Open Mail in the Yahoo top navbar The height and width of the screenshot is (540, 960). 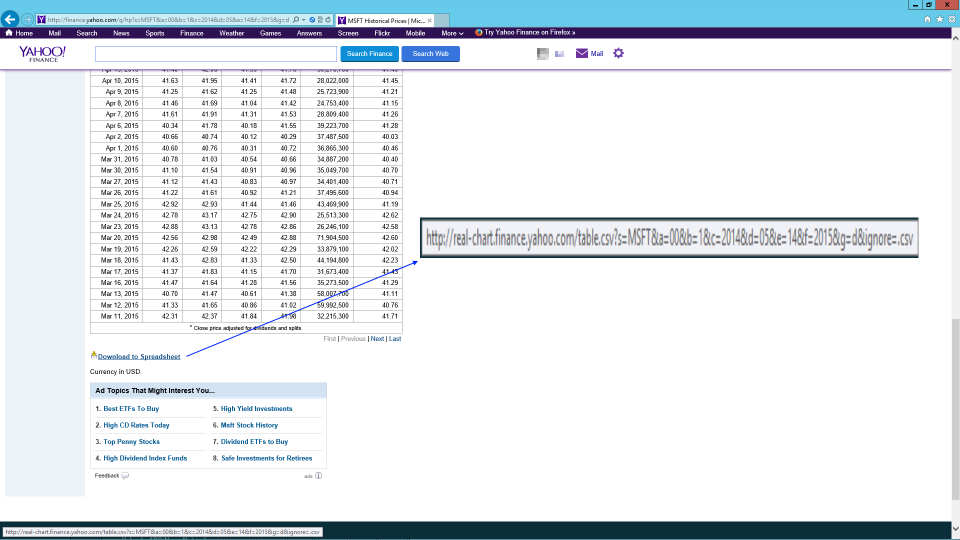[54, 33]
